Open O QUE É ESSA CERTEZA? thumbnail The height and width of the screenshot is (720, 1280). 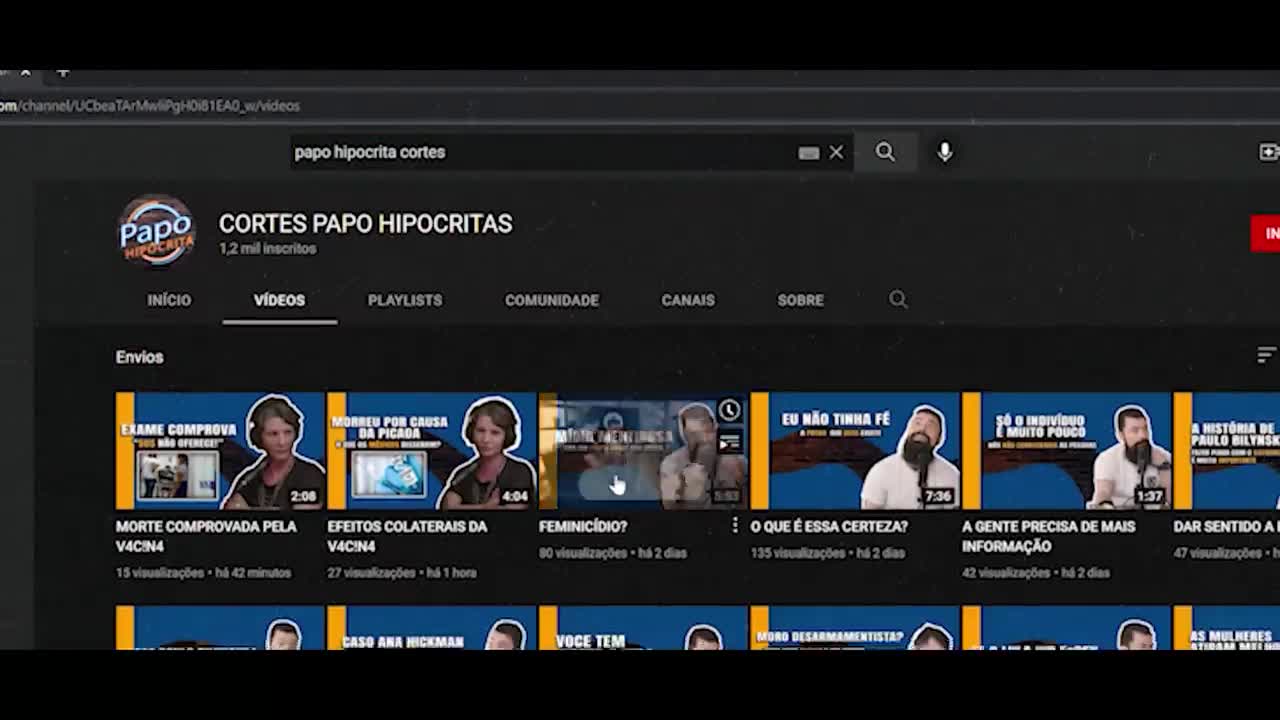coord(855,450)
